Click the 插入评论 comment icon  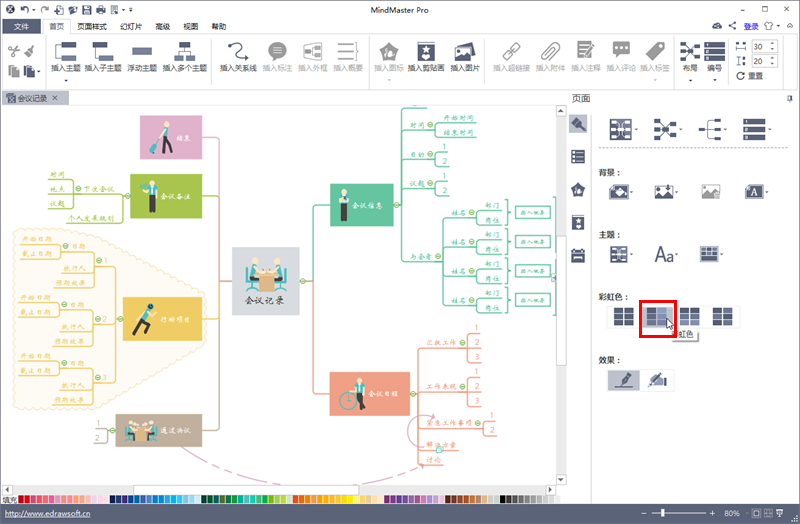click(x=621, y=50)
